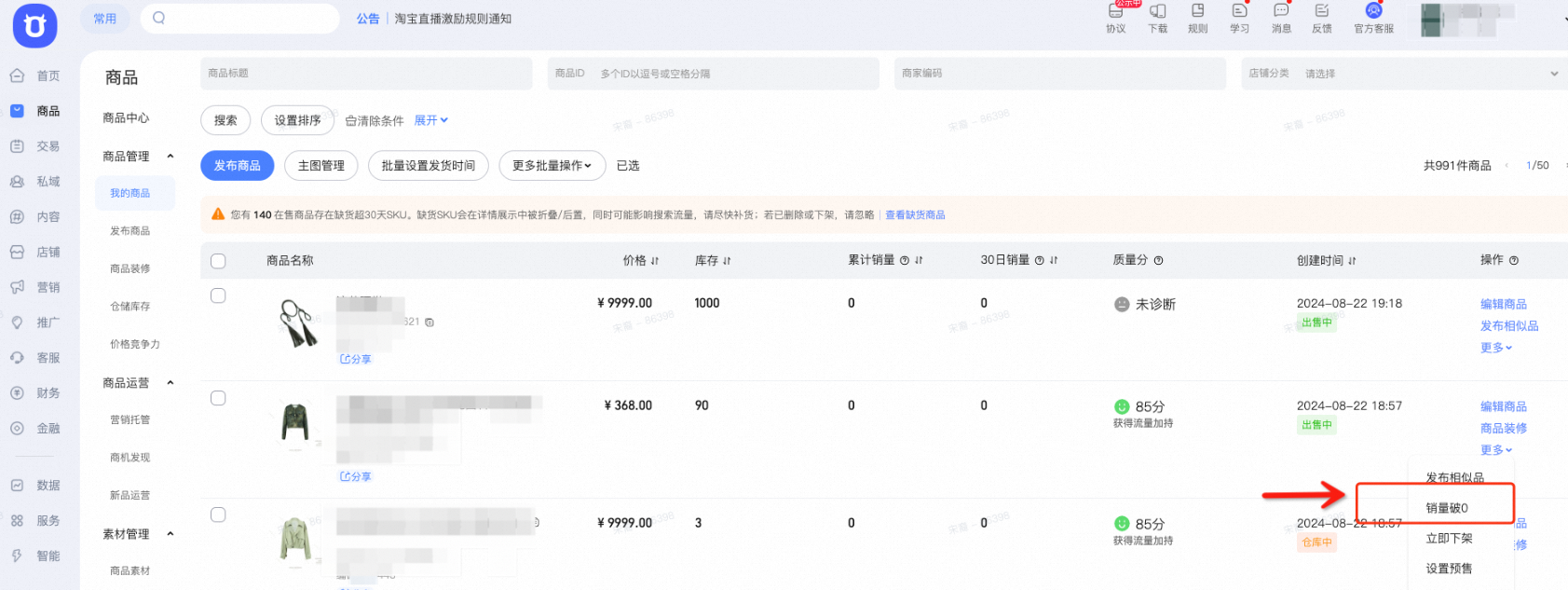Choose 发布相似品 in dropdown menu
The image size is (1568, 590).
[x=1454, y=477]
